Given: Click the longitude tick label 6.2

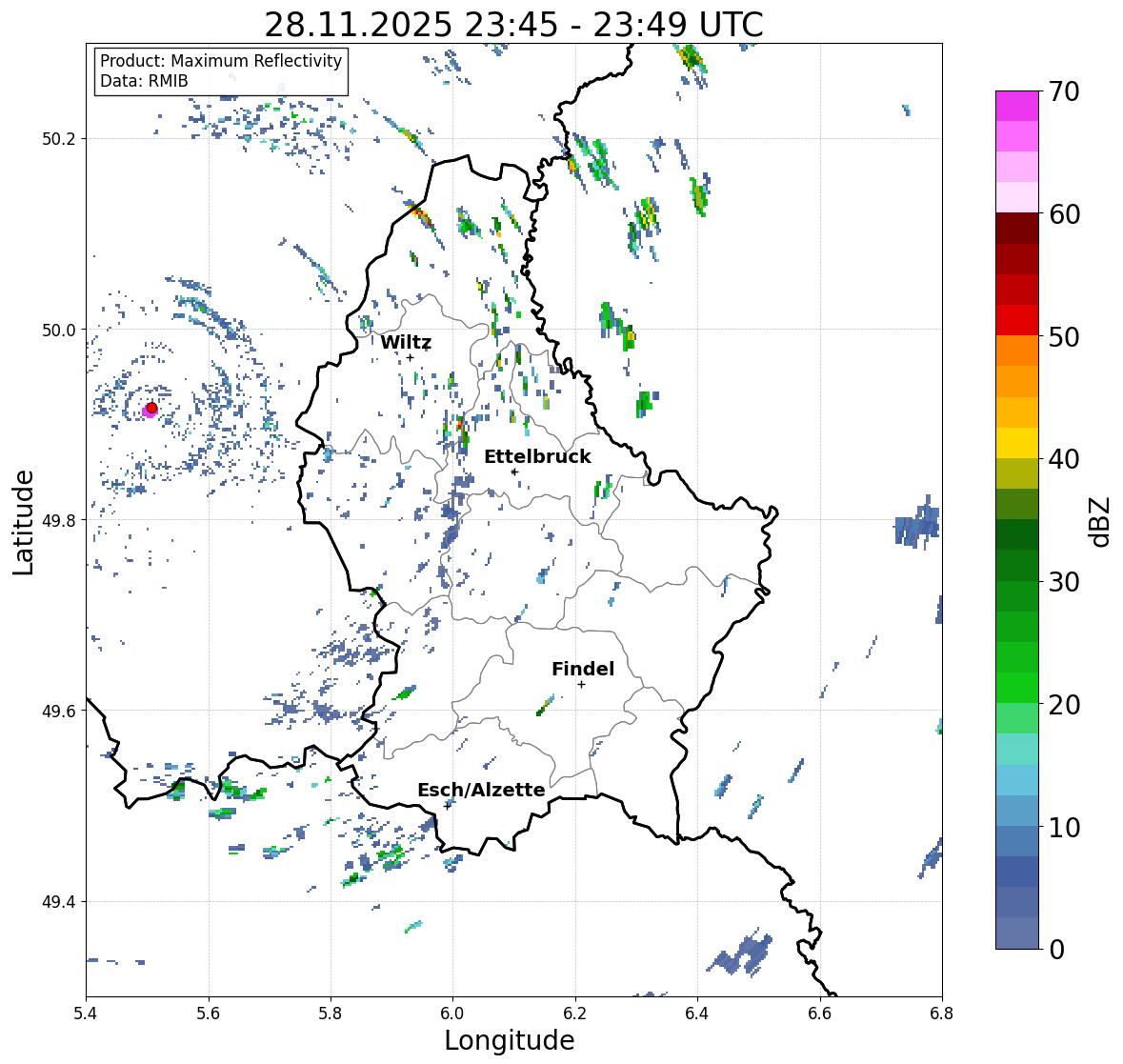Looking at the screenshot, I should (575, 1014).
